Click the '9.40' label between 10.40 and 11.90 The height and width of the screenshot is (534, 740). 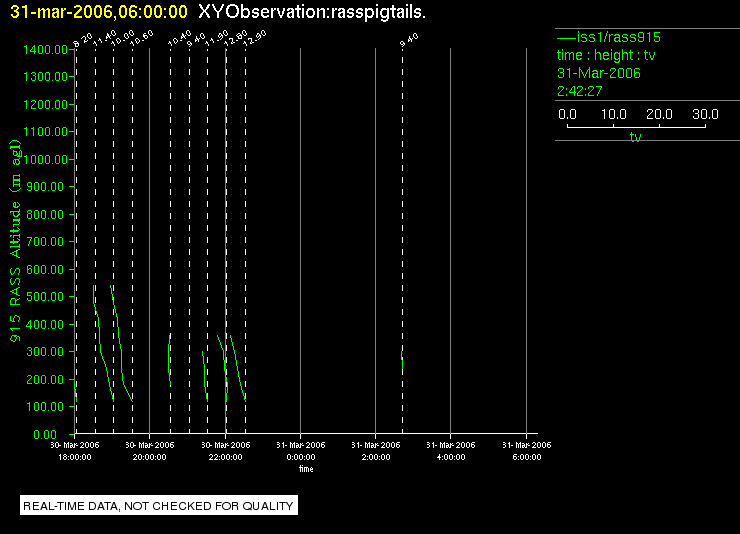click(x=196, y=41)
